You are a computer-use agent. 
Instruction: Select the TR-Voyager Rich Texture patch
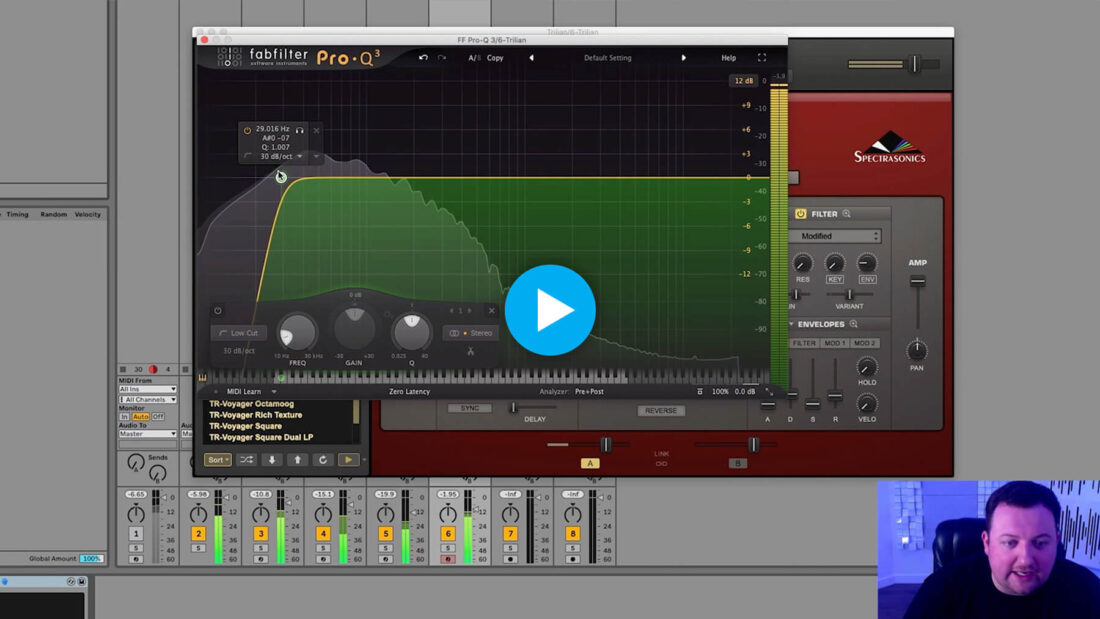tap(255, 415)
